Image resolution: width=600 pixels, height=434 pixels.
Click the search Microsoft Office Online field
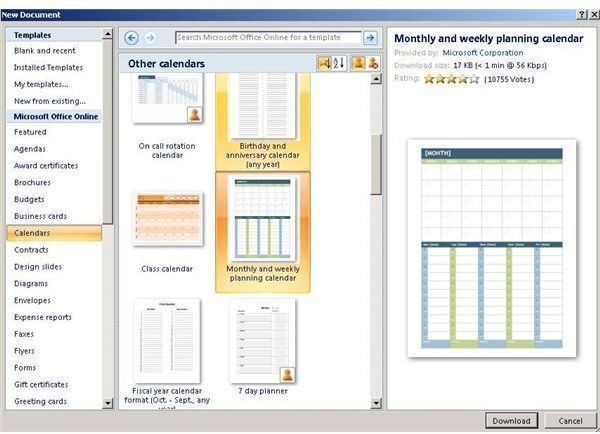(x=268, y=38)
